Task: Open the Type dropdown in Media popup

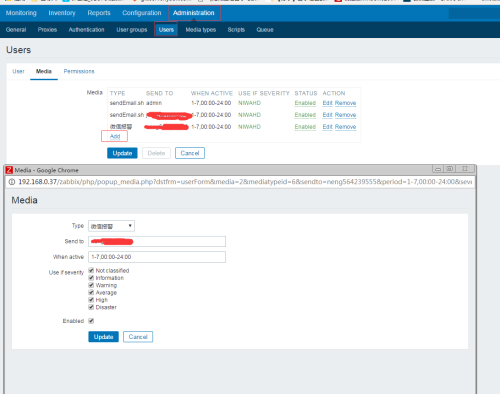Action: pos(111,226)
